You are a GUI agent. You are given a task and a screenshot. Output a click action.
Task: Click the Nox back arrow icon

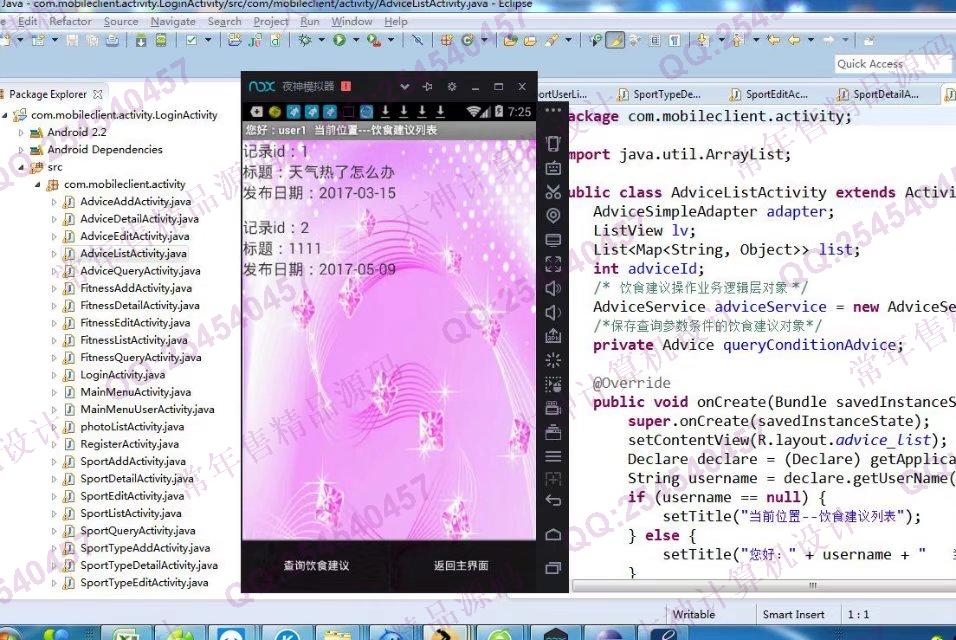553,501
